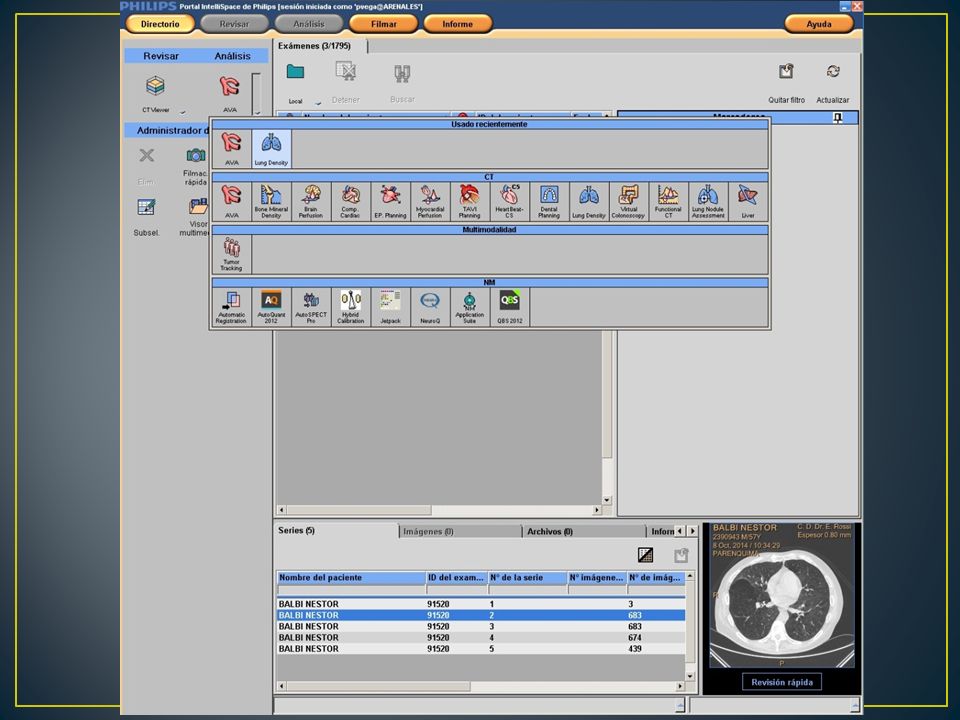Click the exam list horizontal scrollbar
The image size is (960, 720).
[x=439, y=509]
